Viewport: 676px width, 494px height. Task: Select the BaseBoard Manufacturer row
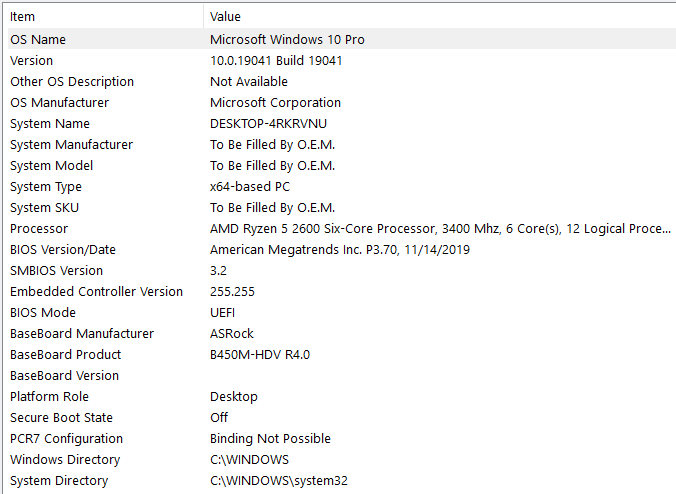coord(82,334)
